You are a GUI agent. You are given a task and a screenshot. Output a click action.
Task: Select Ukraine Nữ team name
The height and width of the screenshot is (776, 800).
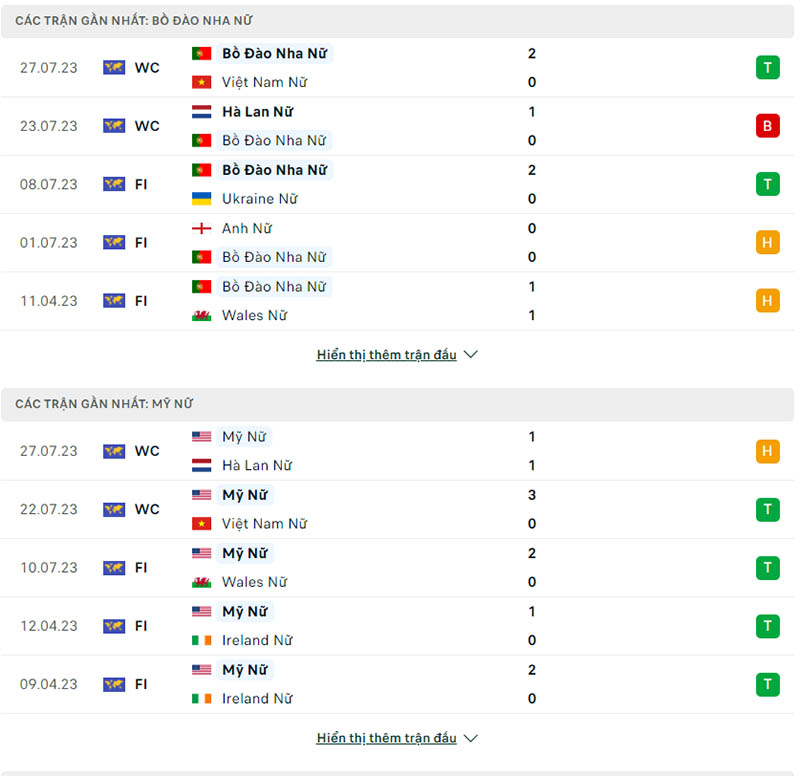(x=260, y=199)
